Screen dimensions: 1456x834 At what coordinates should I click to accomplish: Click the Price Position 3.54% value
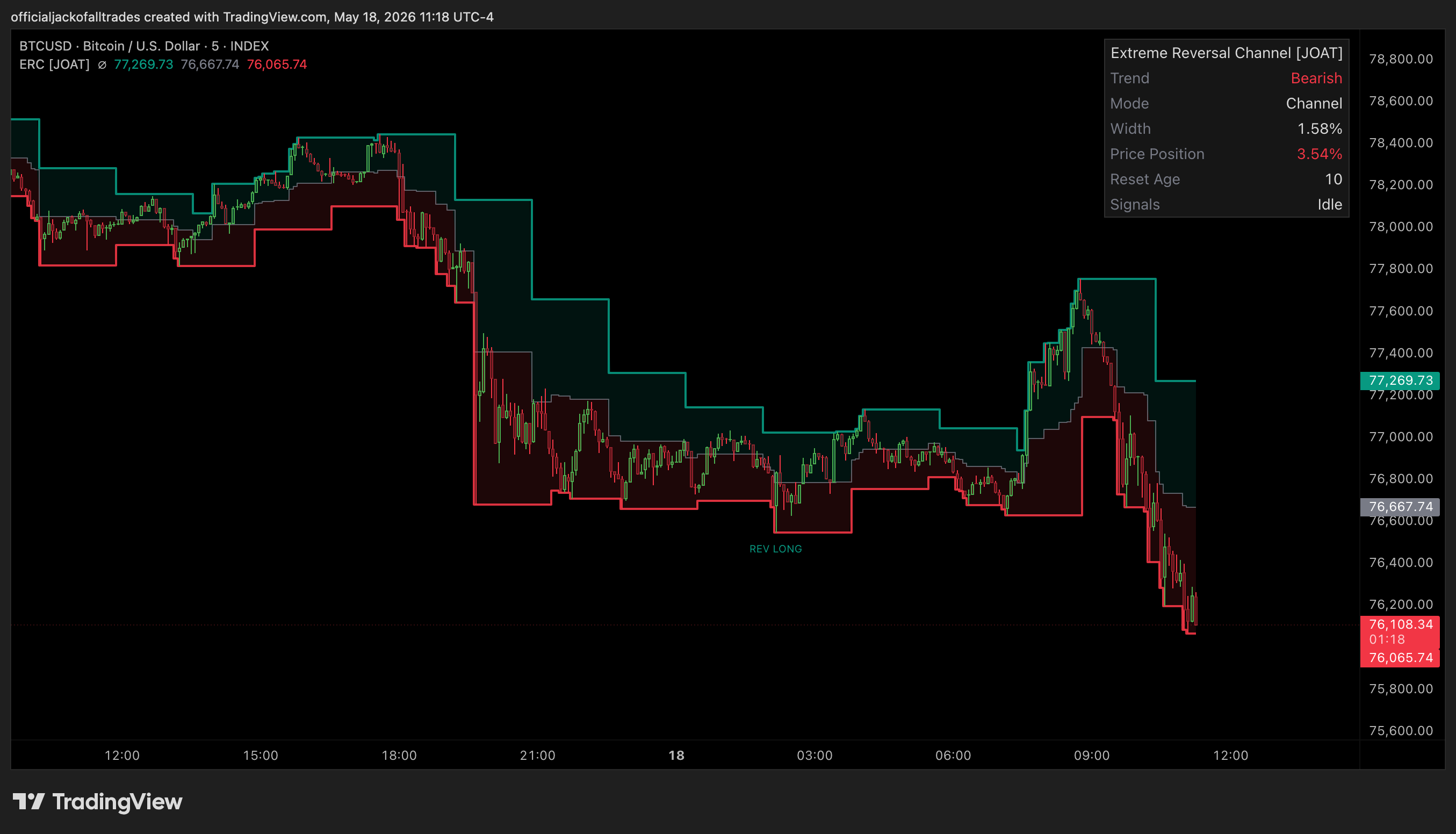[x=1320, y=154]
